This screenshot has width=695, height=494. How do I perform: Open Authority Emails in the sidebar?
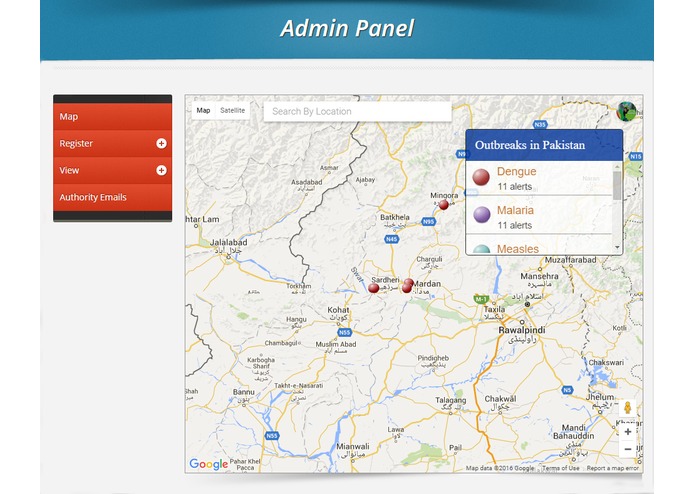point(113,198)
